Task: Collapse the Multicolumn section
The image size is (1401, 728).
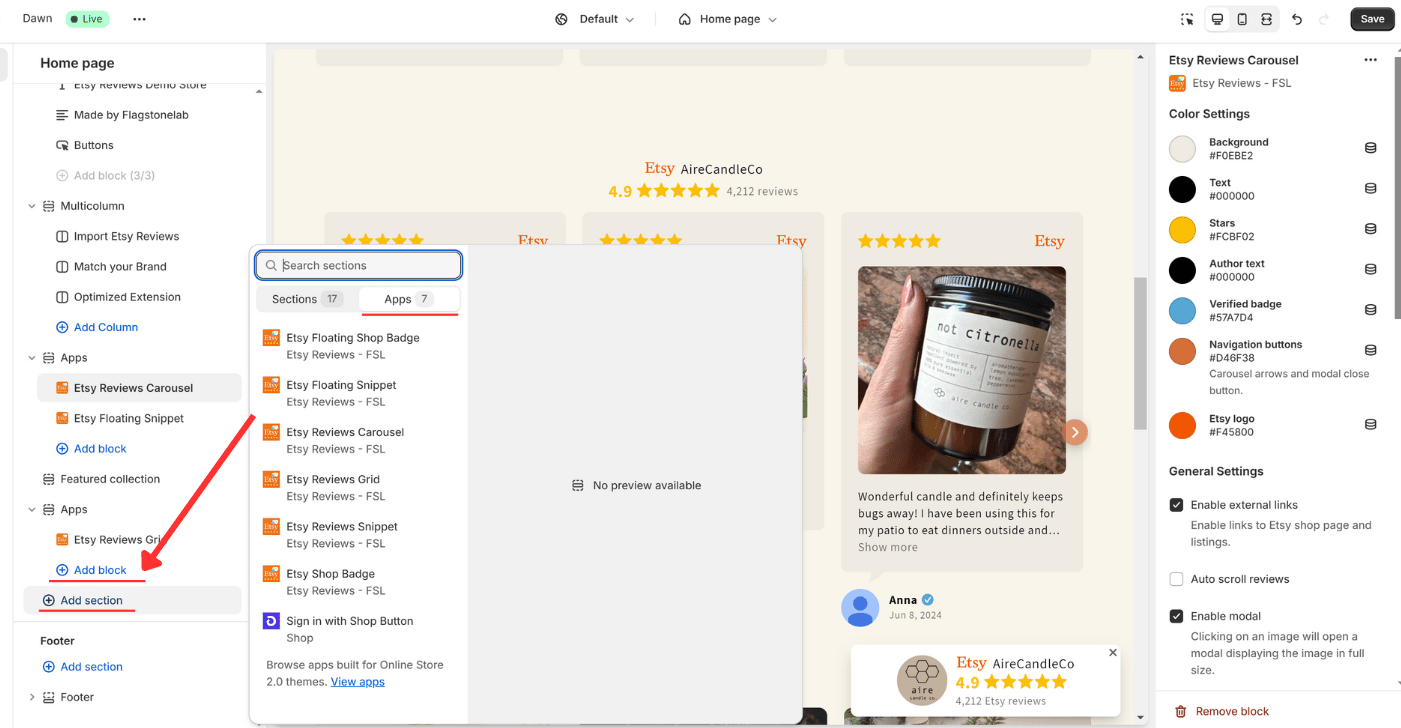Action: [x=31, y=206]
